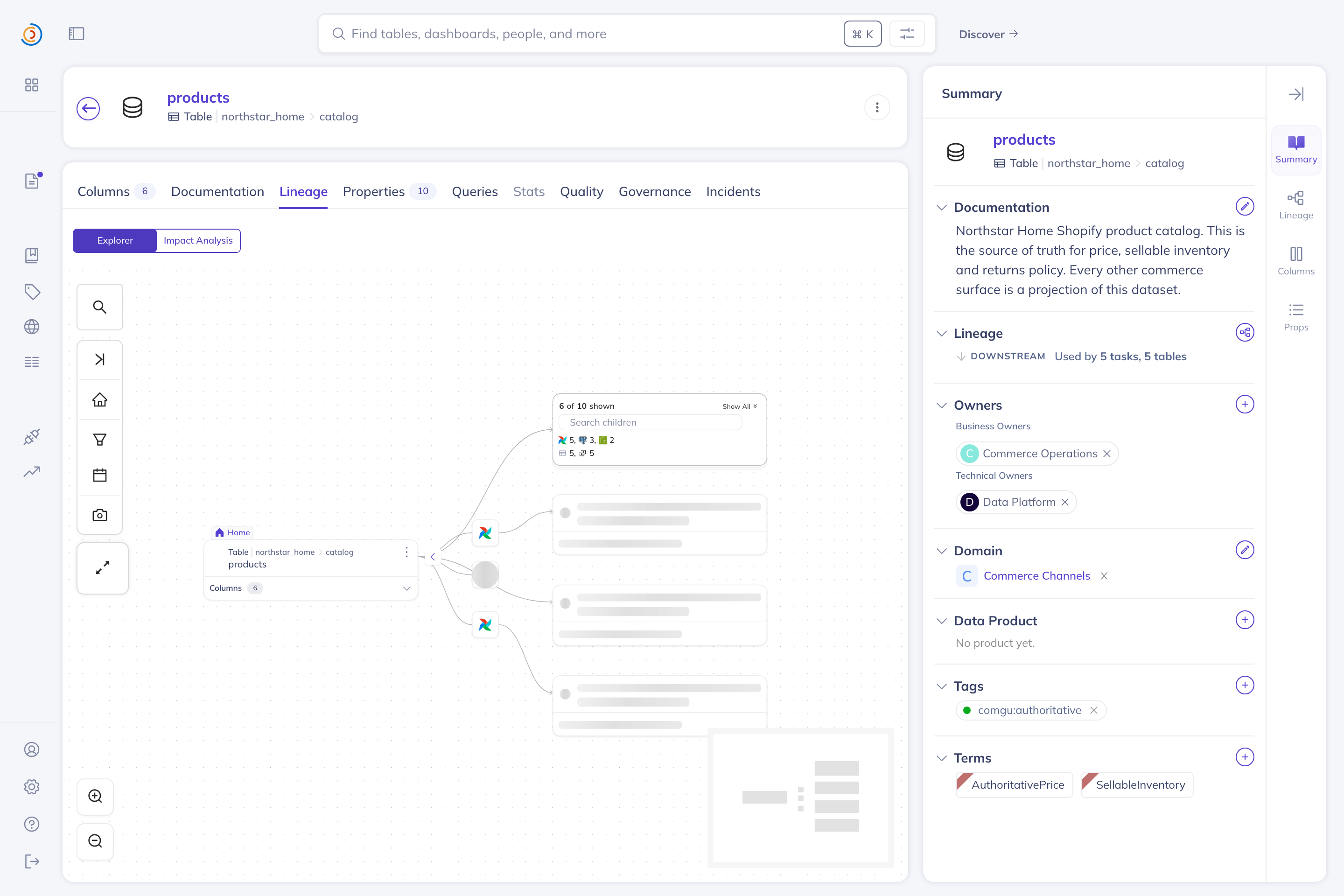Select Props in the right side rail
Viewport: 1344px width, 896px height.
tap(1296, 318)
